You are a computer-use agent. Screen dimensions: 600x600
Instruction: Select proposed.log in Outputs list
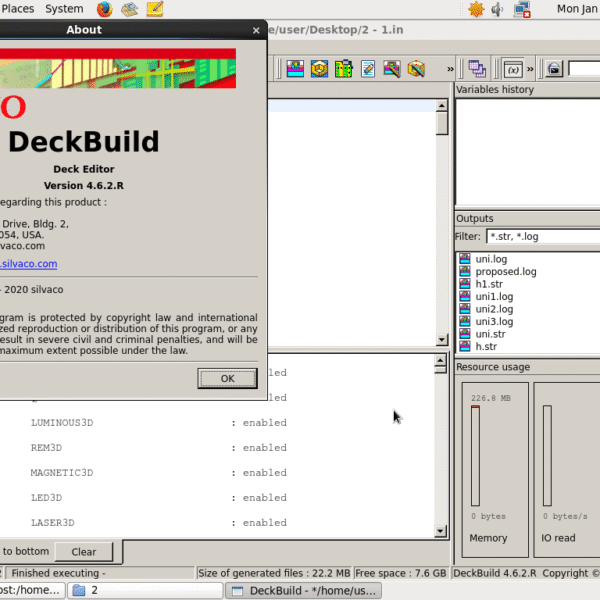(505, 272)
